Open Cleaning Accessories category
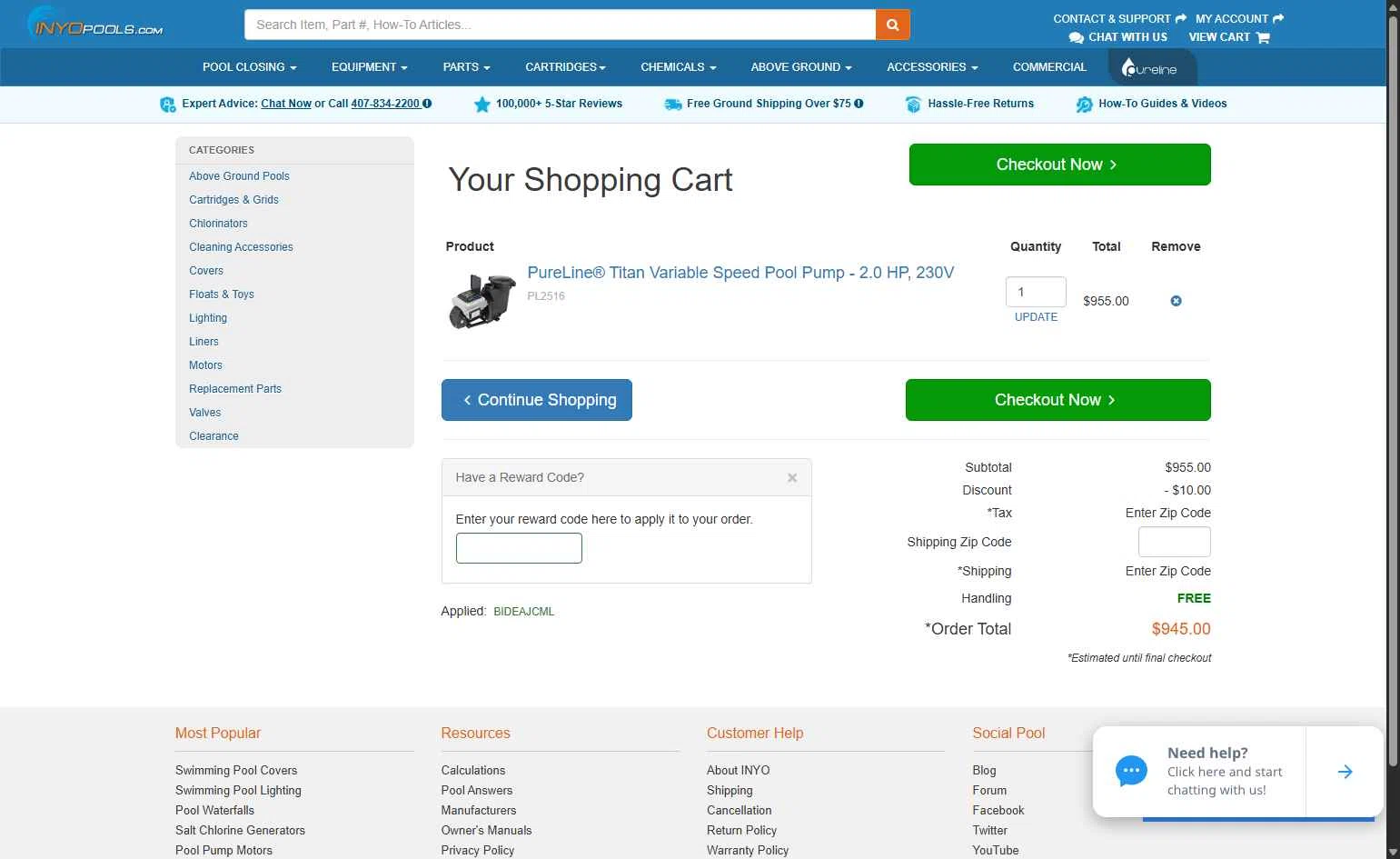1400x859 pixels. coord(241,247)
